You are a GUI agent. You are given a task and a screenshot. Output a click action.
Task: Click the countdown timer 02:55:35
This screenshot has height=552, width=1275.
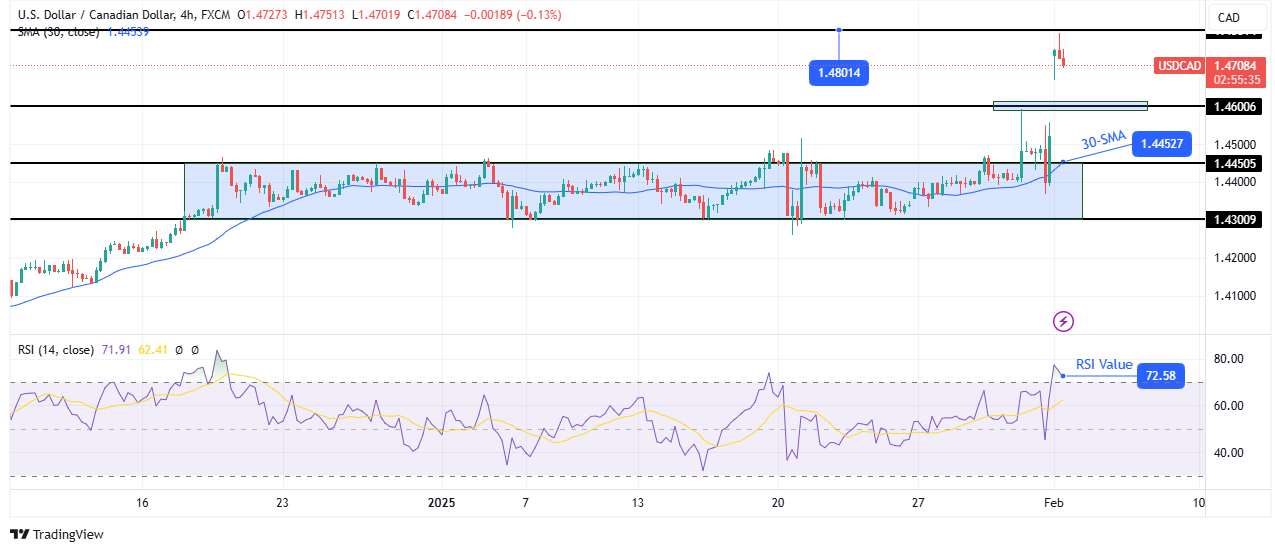[1235, 79]
